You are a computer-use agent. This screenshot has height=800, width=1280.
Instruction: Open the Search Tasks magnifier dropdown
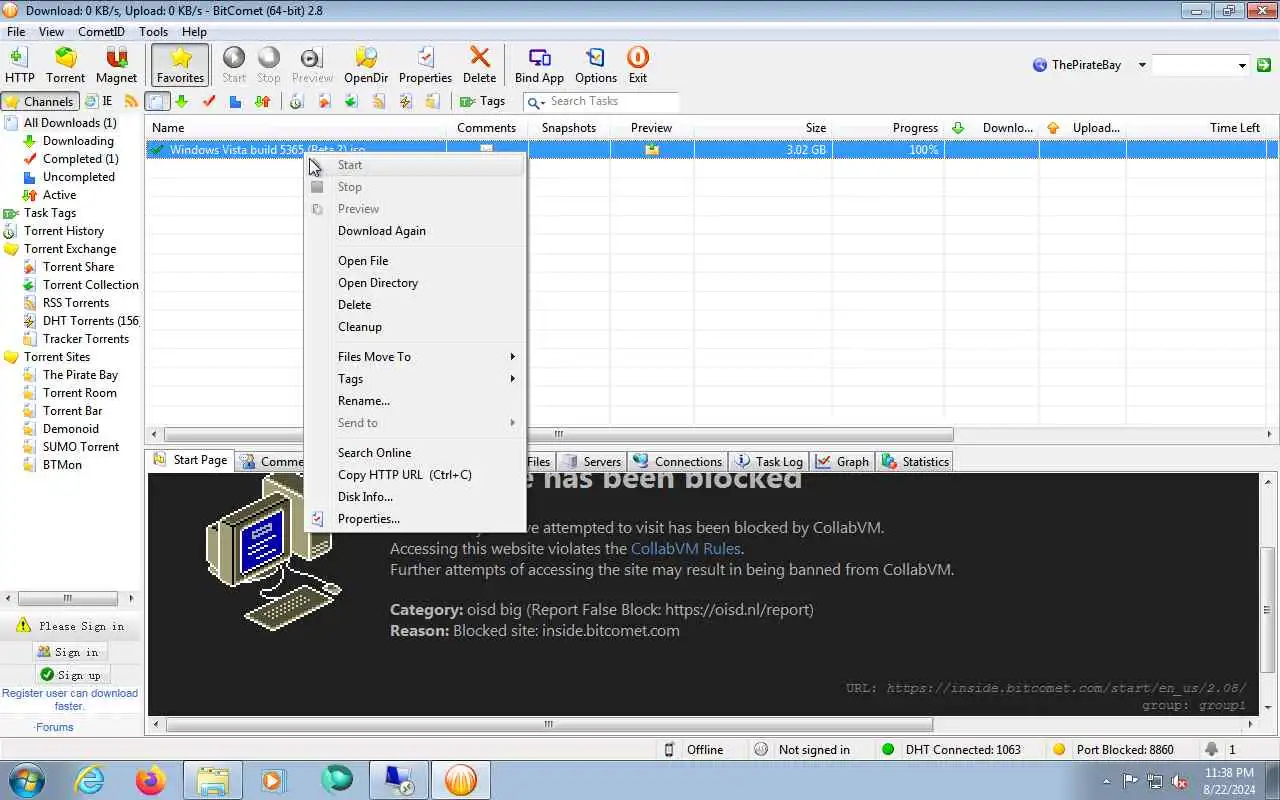[535, 102]
